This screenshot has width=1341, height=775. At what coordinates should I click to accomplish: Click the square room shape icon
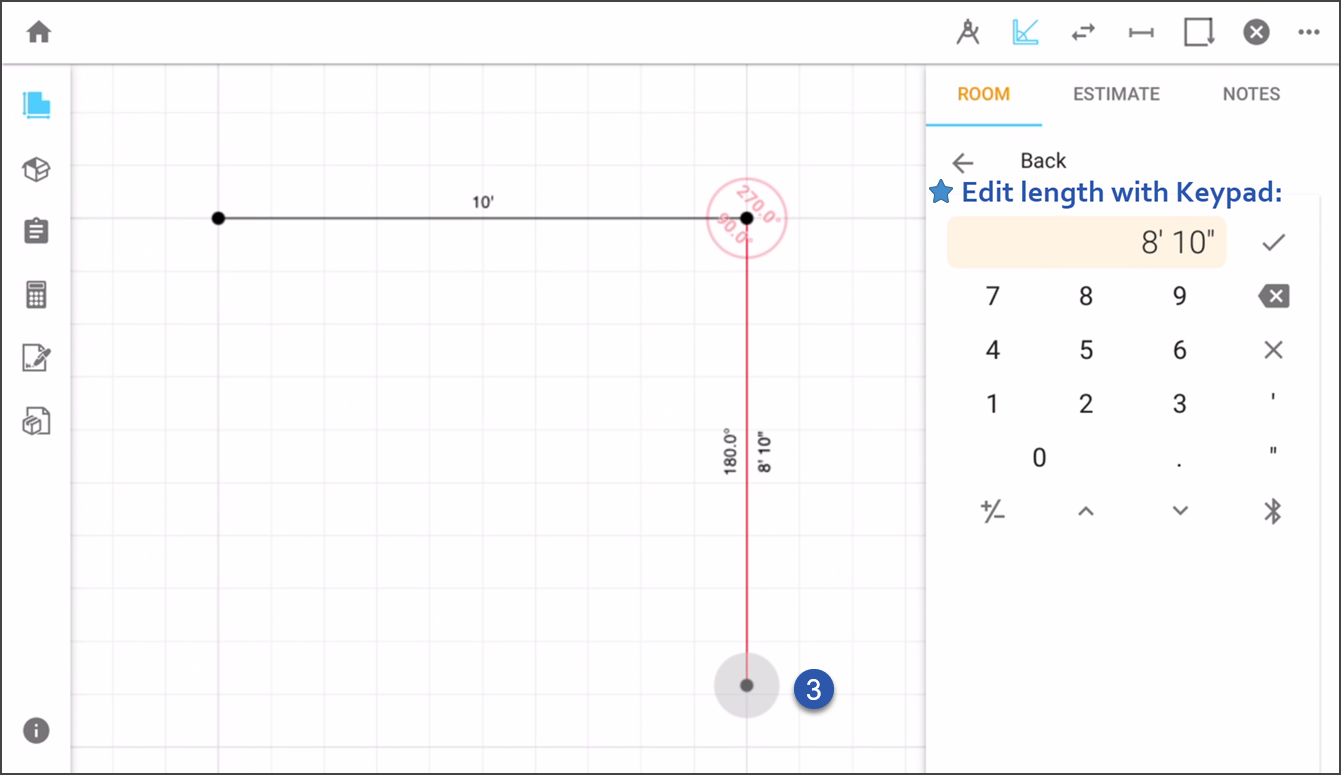[x=1199, y=32]
